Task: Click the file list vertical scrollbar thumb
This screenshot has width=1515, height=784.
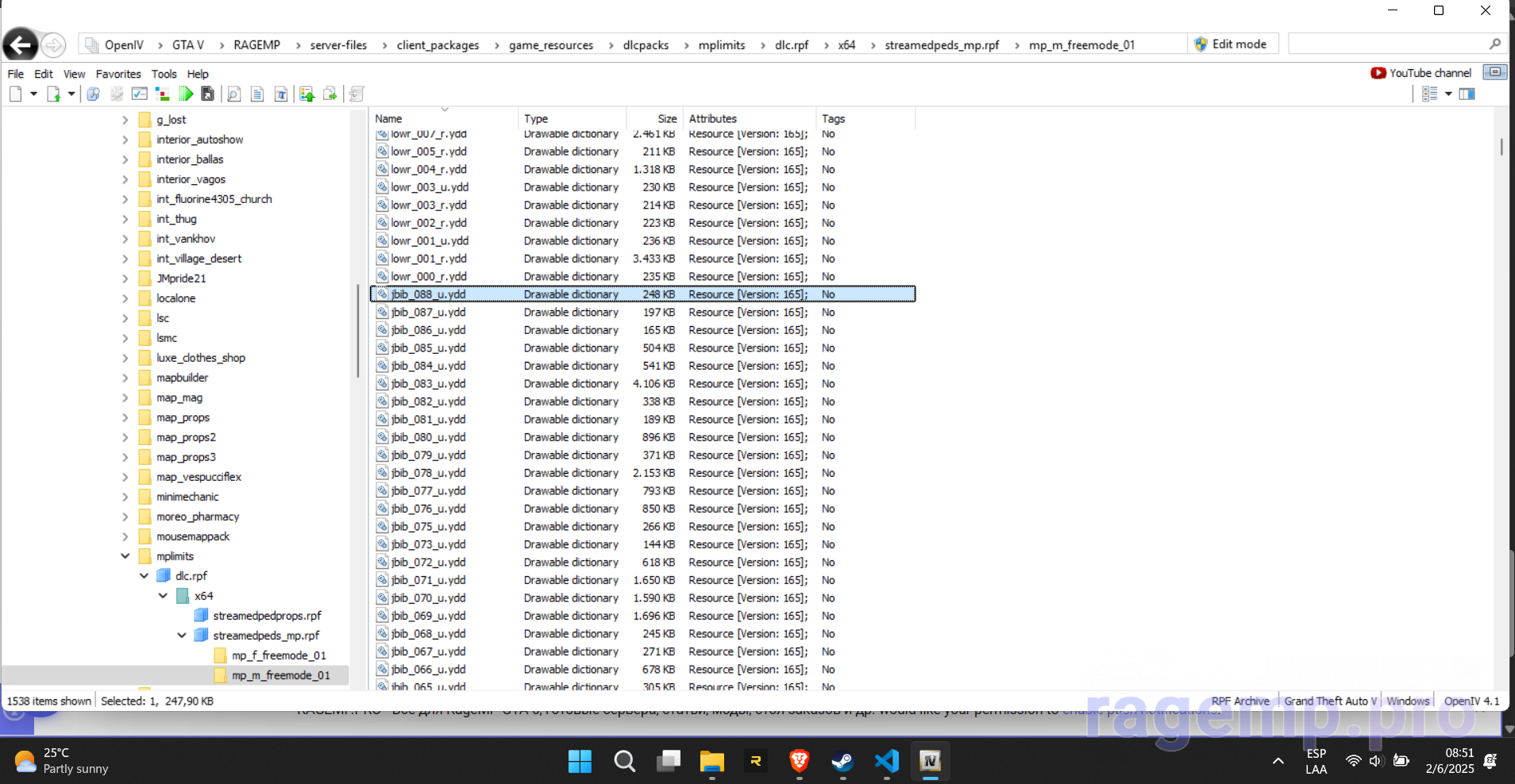Action: [1501, 147]
